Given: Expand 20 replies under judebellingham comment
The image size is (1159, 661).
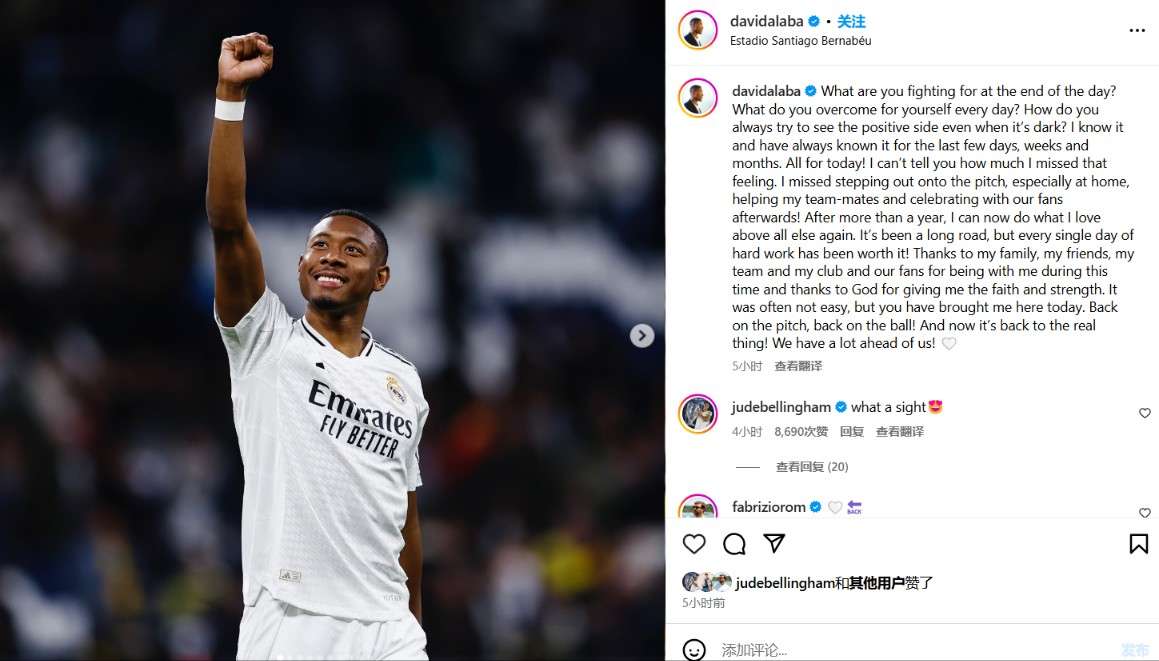Looking at the screenshot, I should pyautogui.click(x=812, y=467).
